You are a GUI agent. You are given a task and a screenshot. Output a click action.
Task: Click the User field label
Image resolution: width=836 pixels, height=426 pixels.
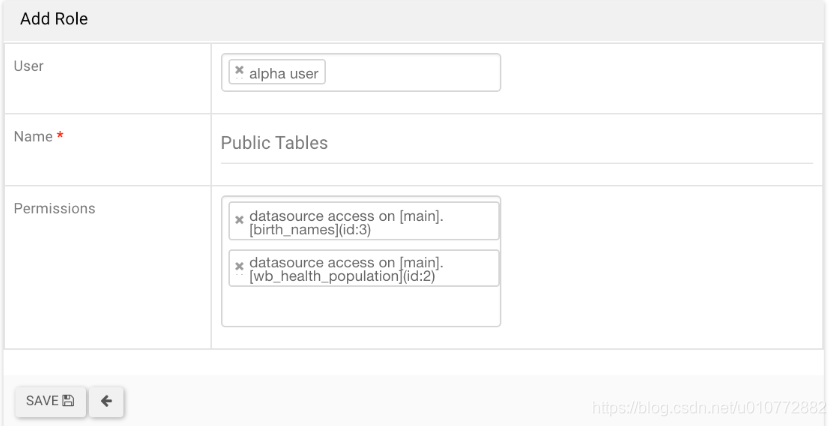pyautogui.click(x=29, y=66)
